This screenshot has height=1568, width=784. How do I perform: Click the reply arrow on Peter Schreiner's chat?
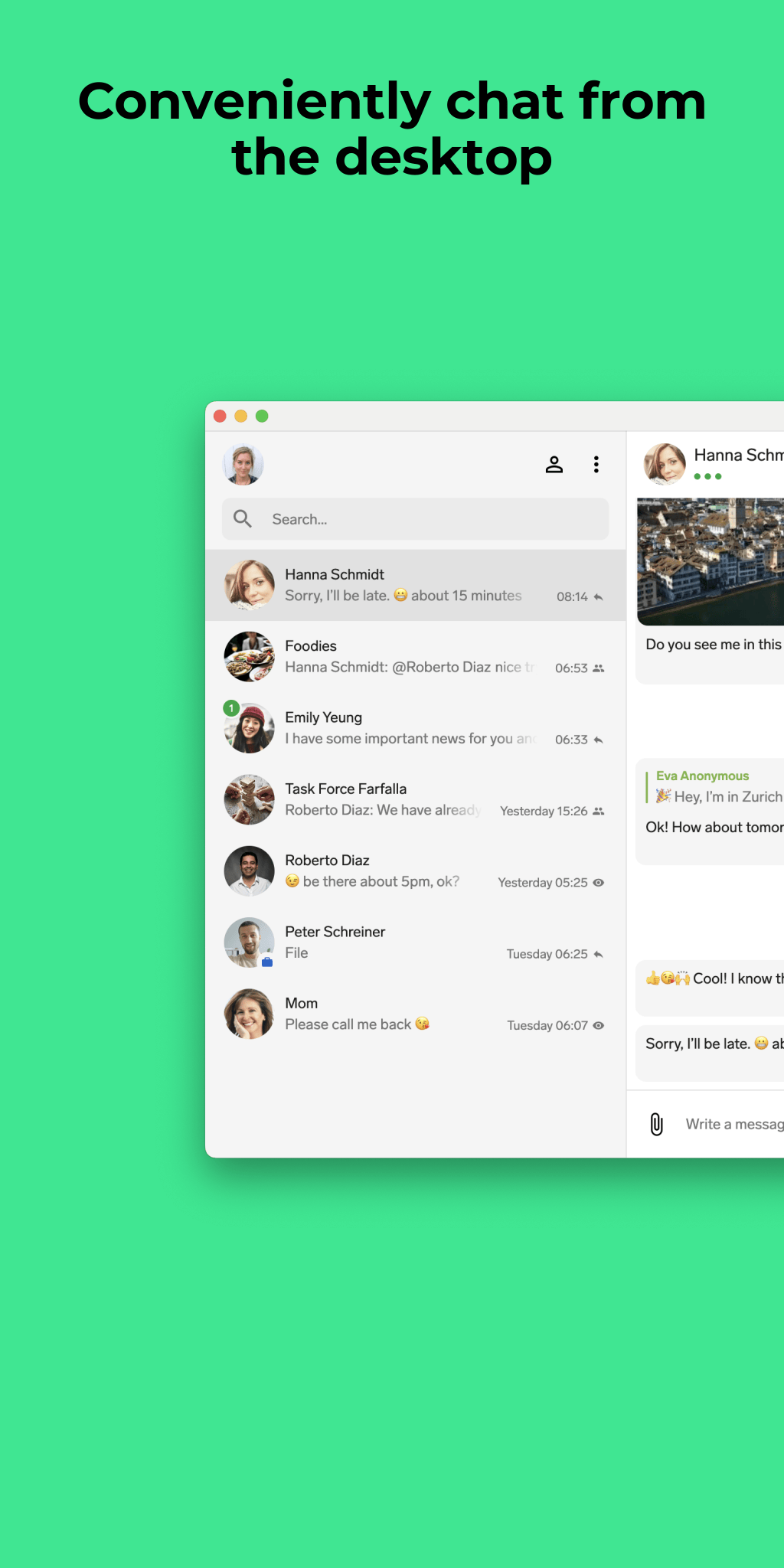599,954
